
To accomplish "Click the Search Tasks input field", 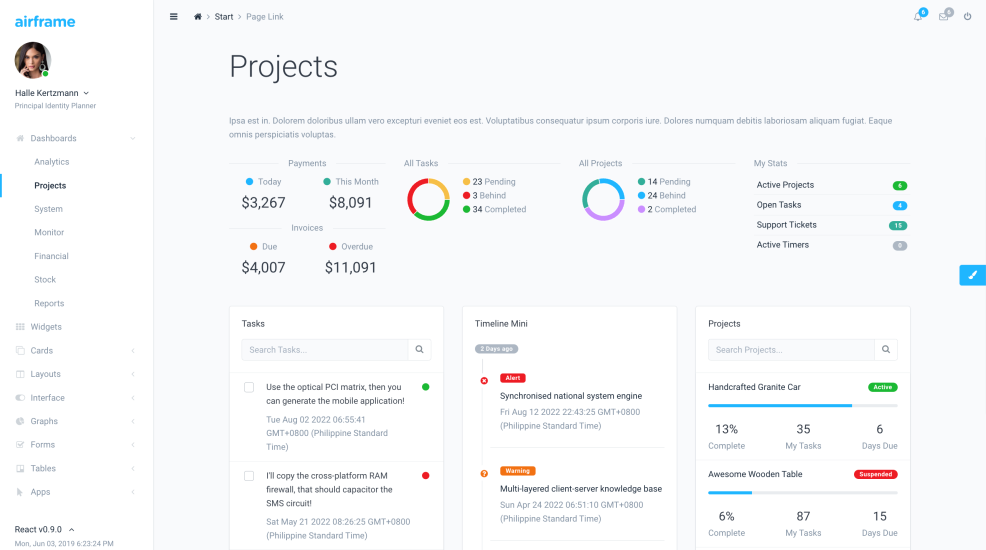I will tap(324, 350).
